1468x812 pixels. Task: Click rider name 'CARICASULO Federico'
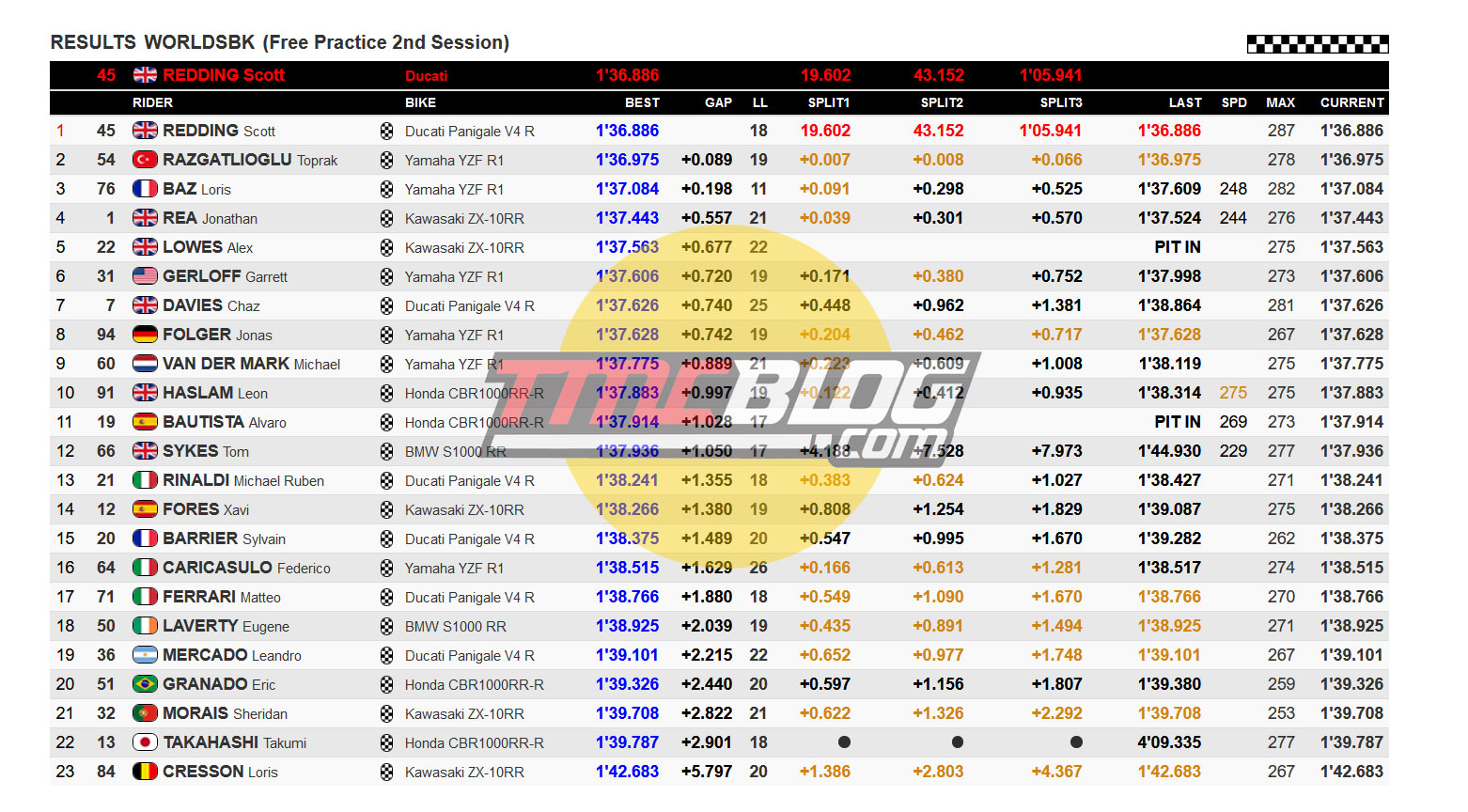246,568
